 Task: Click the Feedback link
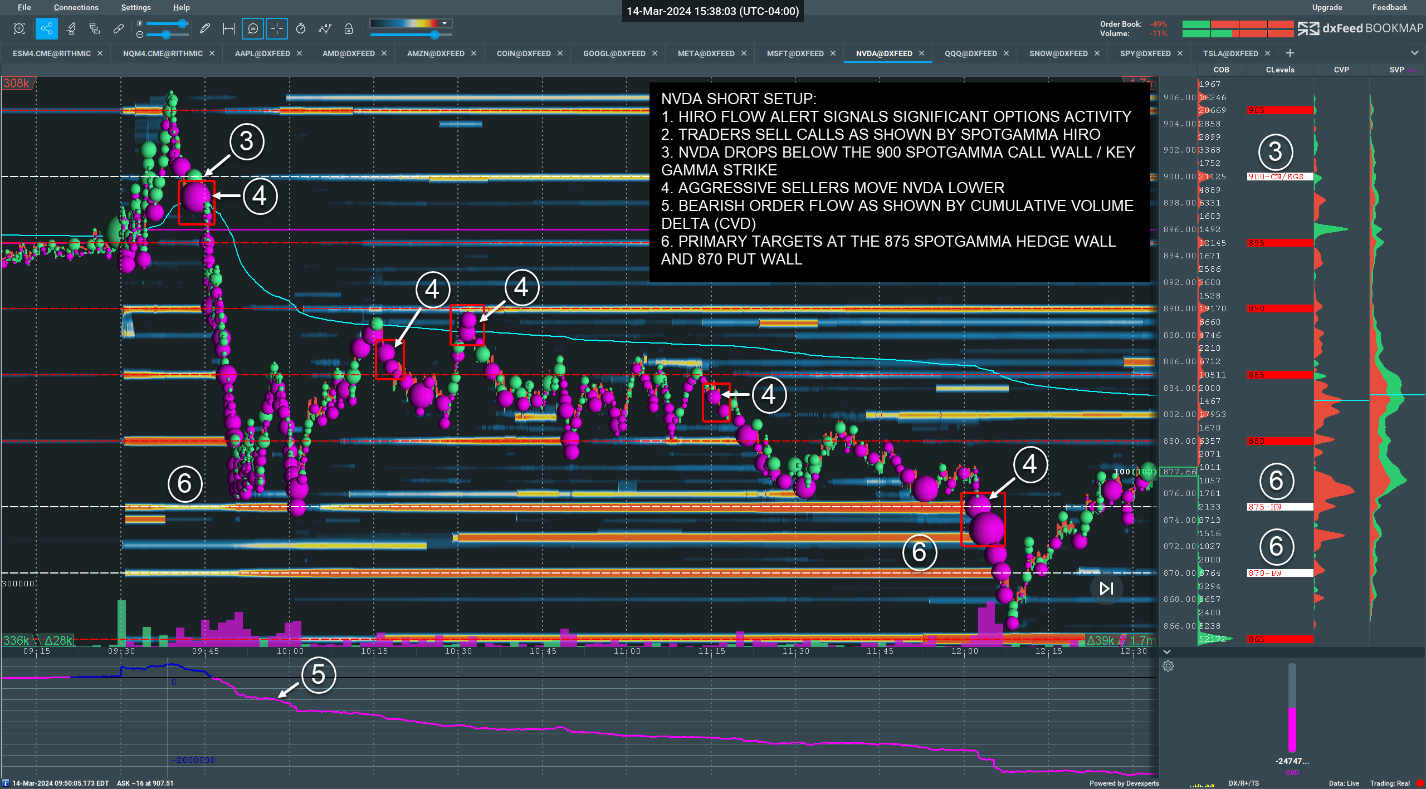coord(1389,7)
